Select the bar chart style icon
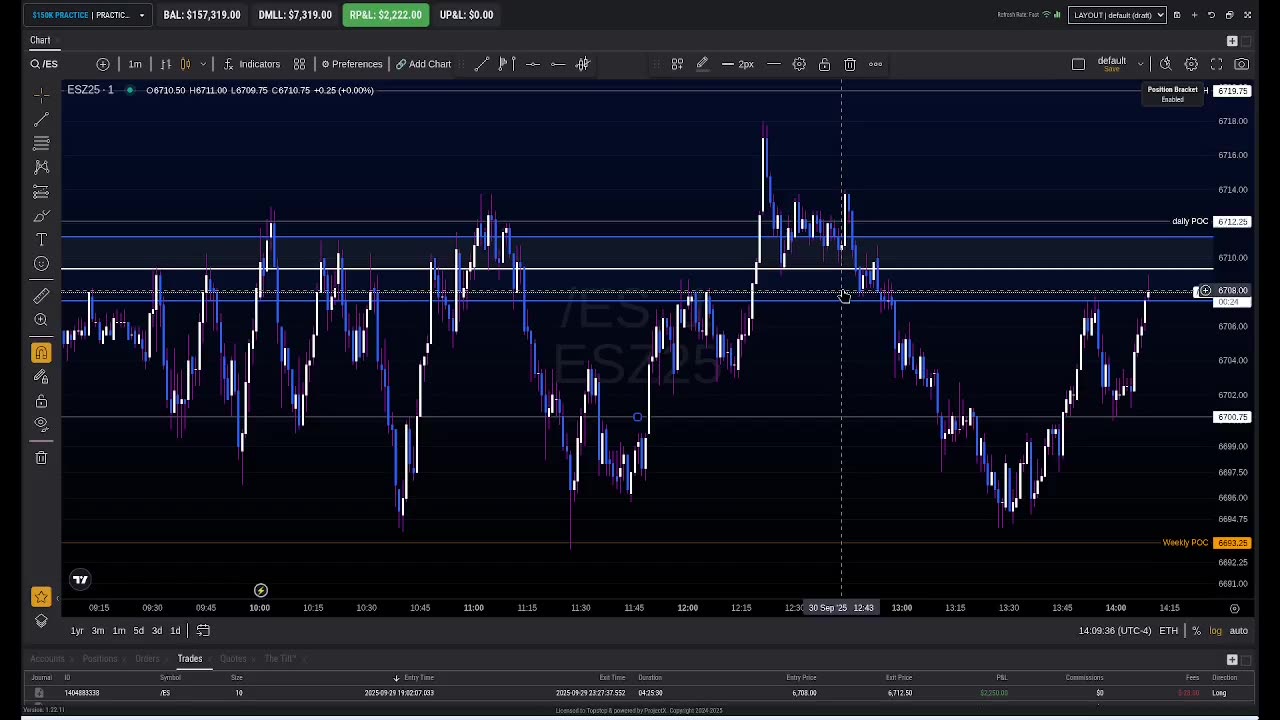The height and width of the screenshot is (720, 1280). 166,64
